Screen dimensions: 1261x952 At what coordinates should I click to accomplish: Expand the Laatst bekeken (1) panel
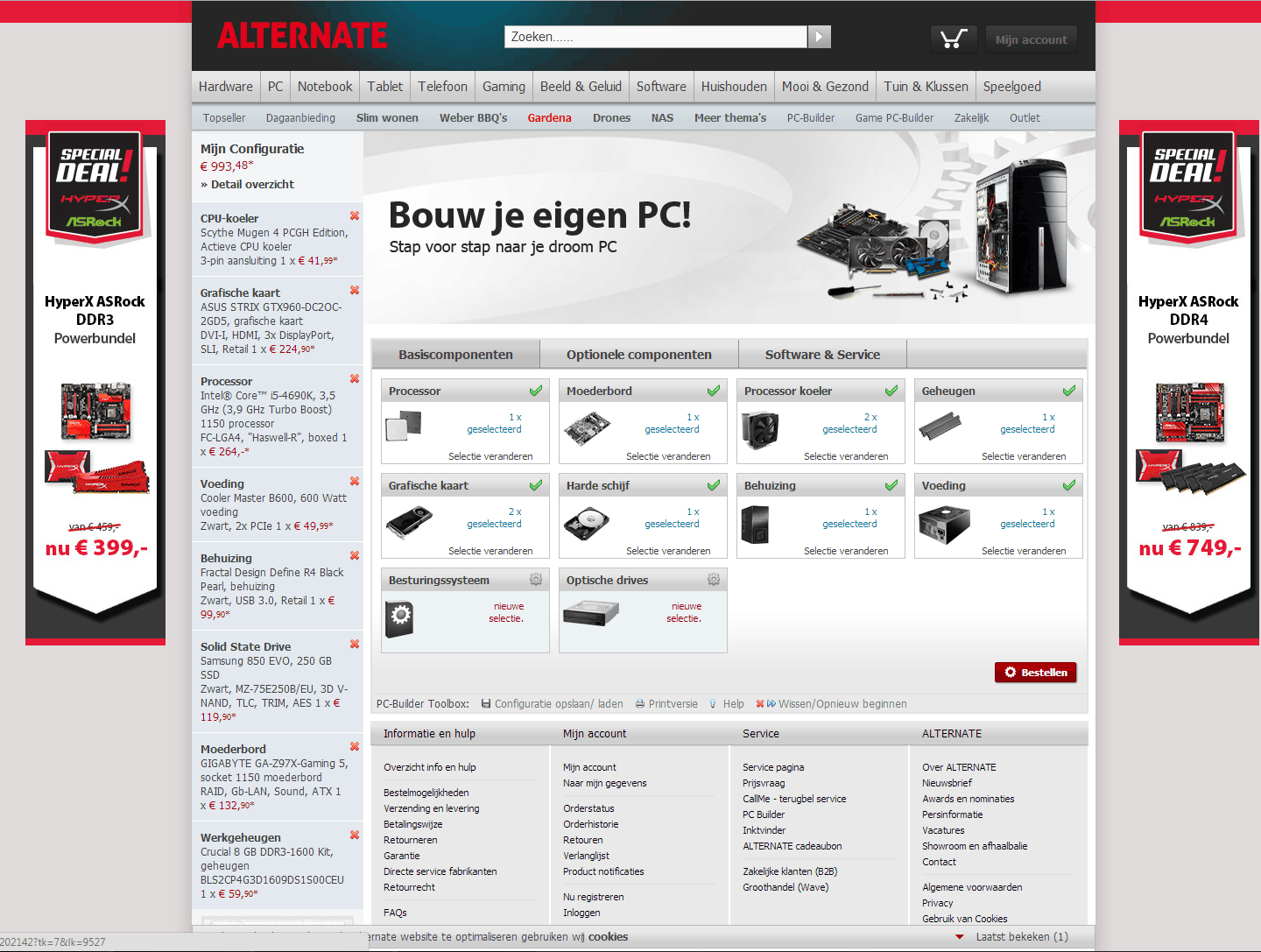[1012, 937]
